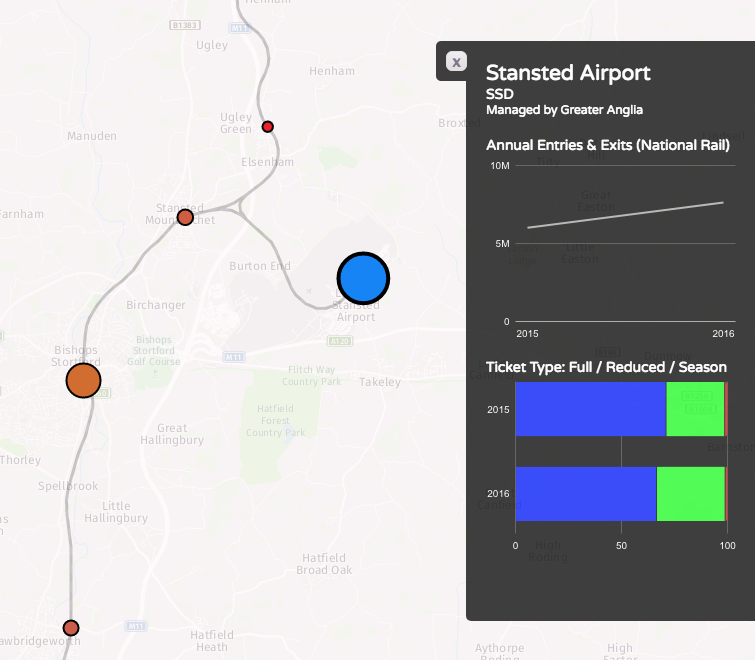
Task: Select the Stansted Mountfitchet station marker
Action: (x=185, y=217)
